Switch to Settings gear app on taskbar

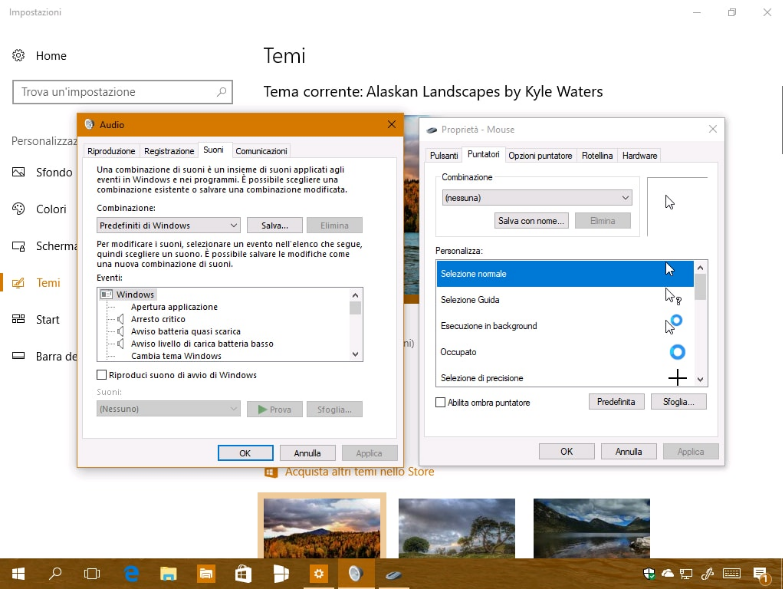click(318, 574)
